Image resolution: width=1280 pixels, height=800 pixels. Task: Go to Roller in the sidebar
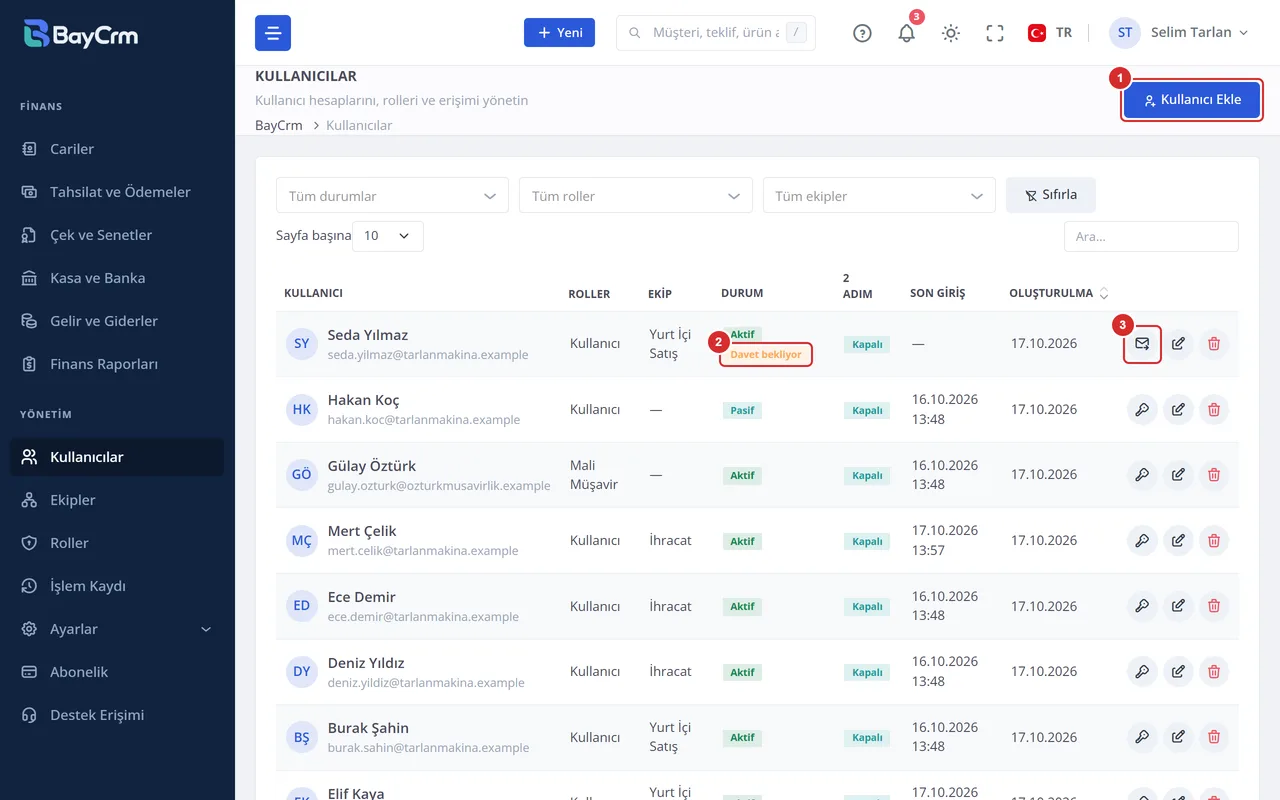[x=117, y=543]
